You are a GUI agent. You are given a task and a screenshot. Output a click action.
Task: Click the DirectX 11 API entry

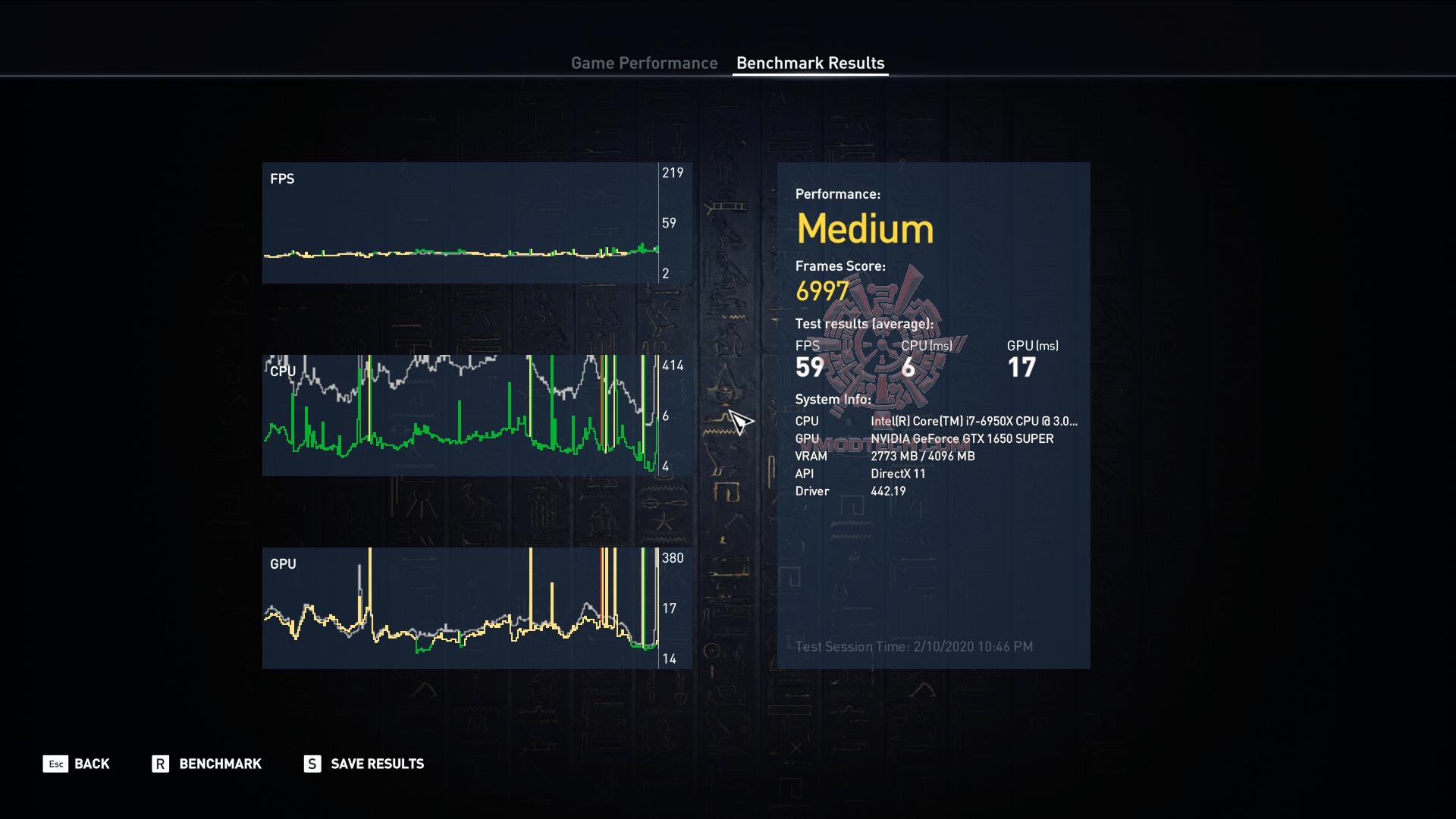(x=898, y=473)
